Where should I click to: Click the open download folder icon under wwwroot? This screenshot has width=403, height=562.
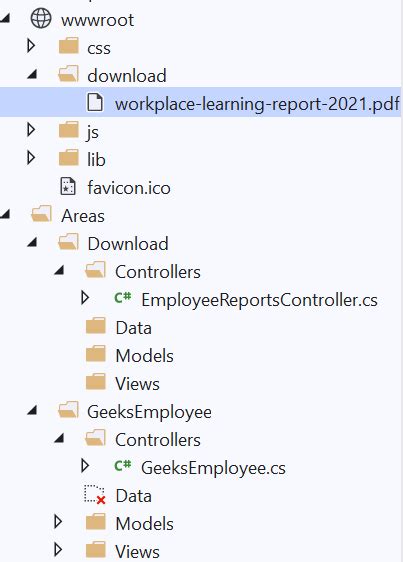pos(68,73)
